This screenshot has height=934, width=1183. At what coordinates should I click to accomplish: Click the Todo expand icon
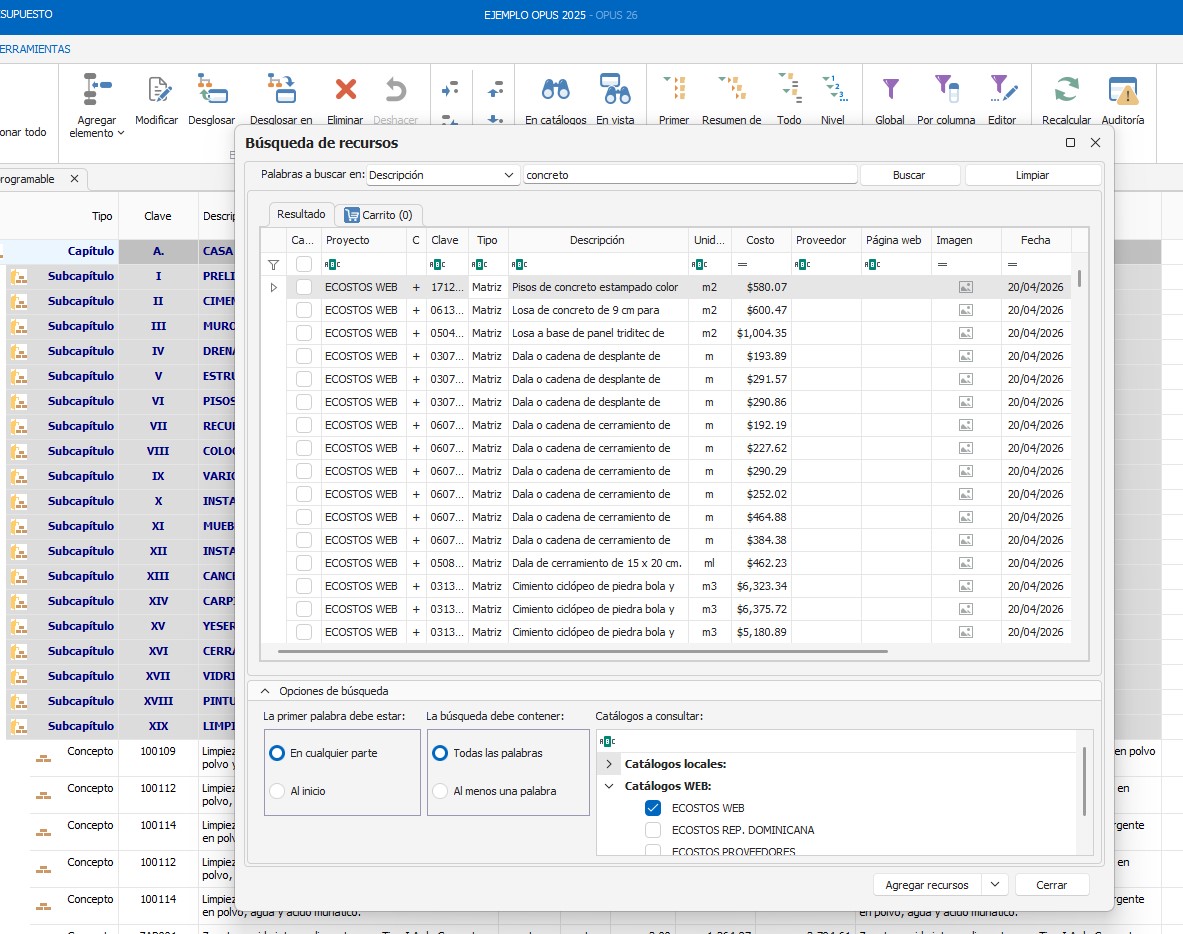pos(790,88)
